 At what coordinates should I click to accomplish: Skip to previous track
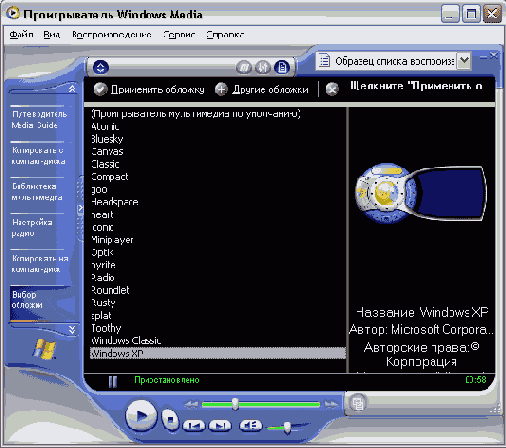pos(194,426)
